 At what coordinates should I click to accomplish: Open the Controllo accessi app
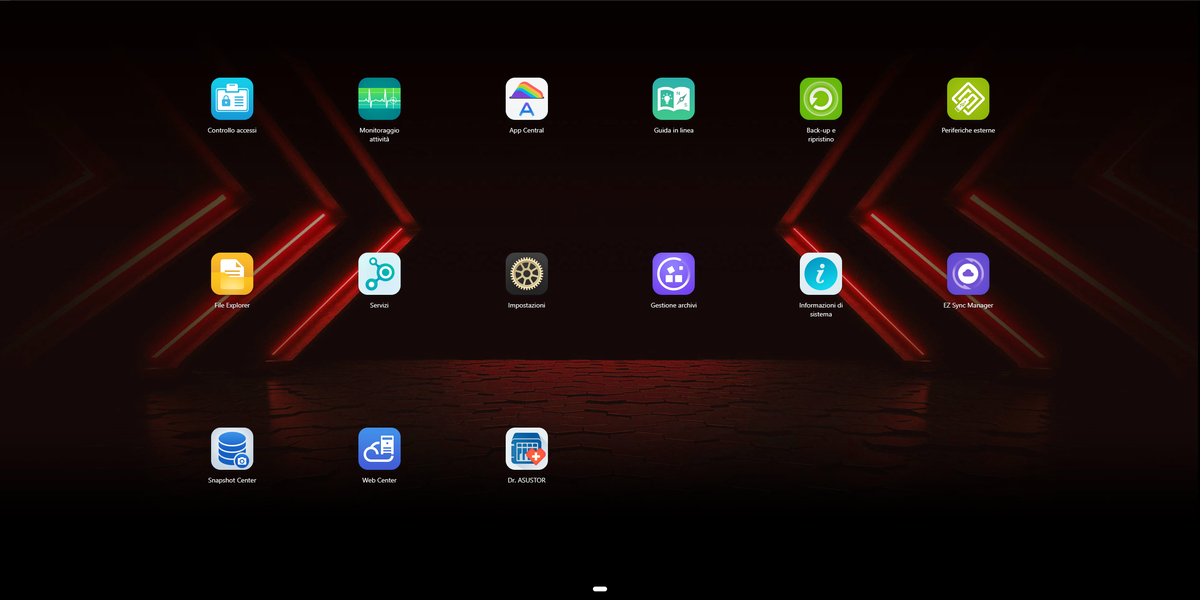(x=232, y=99)
